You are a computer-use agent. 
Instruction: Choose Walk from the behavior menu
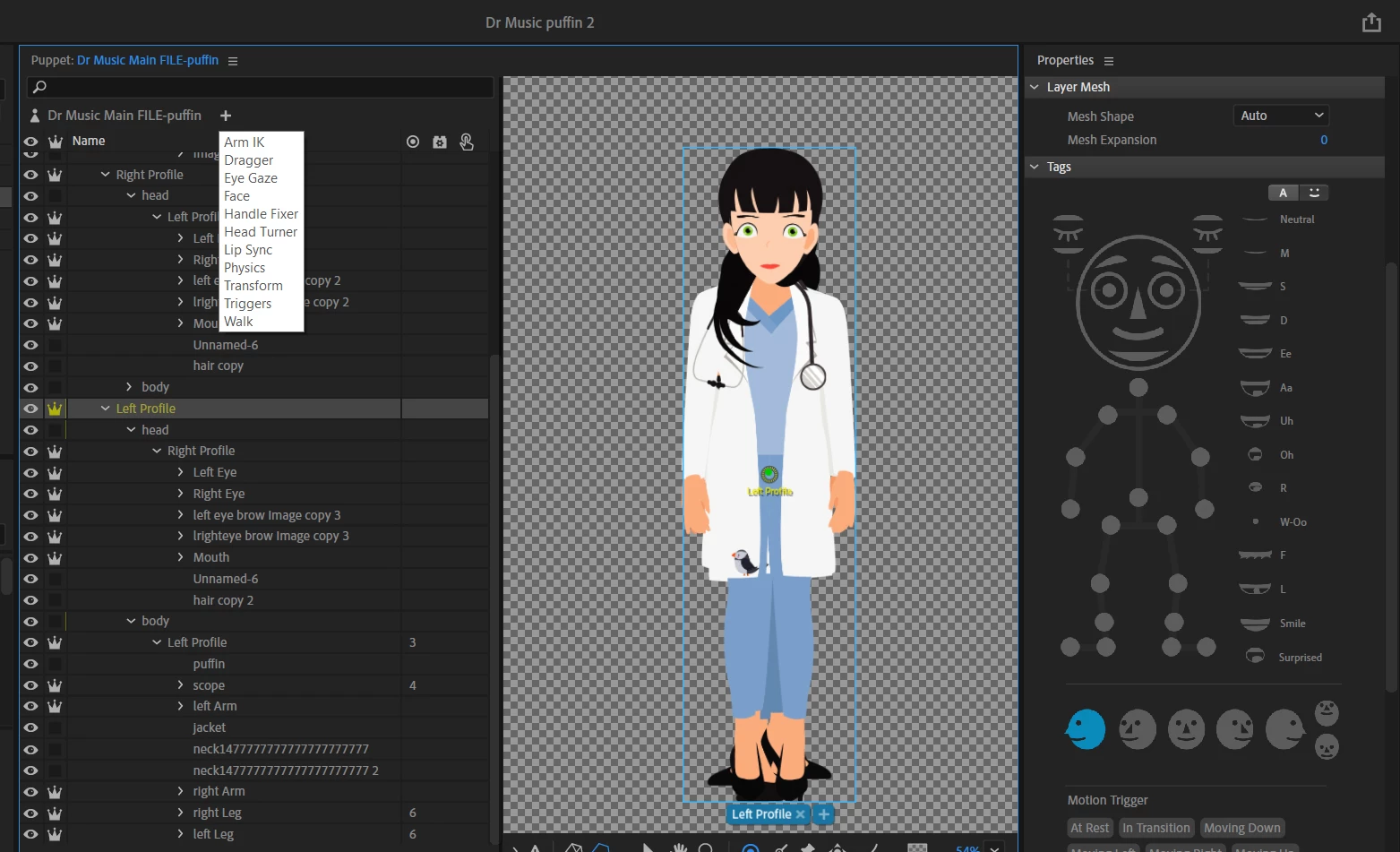pos(238,322)
